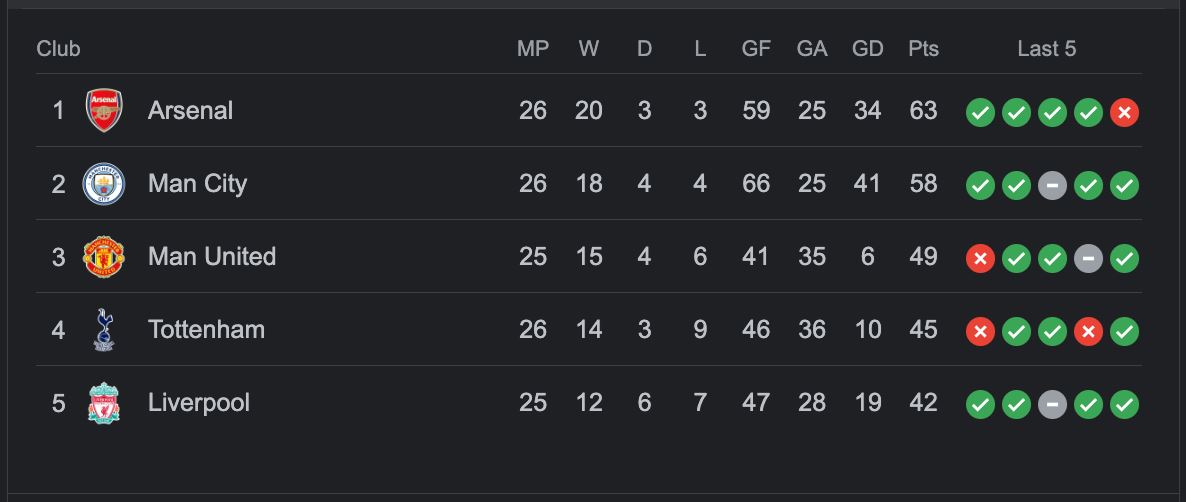Click Liverpool's gray draw icon
This screenshot has width=1186, height=502.
pos(1052,404)
